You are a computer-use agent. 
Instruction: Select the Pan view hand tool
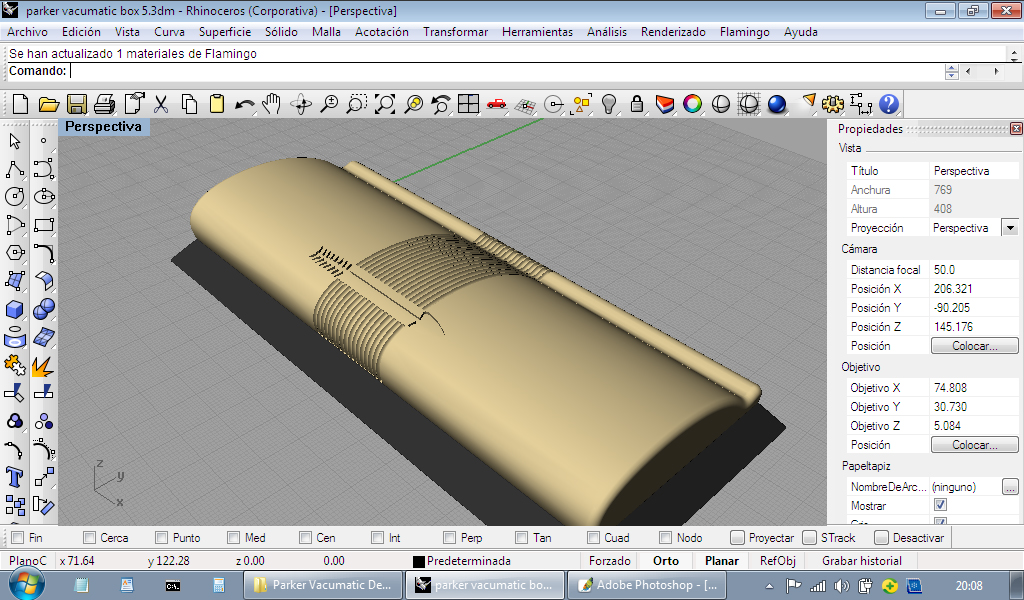pyautogui.click(x=272, y=104)
